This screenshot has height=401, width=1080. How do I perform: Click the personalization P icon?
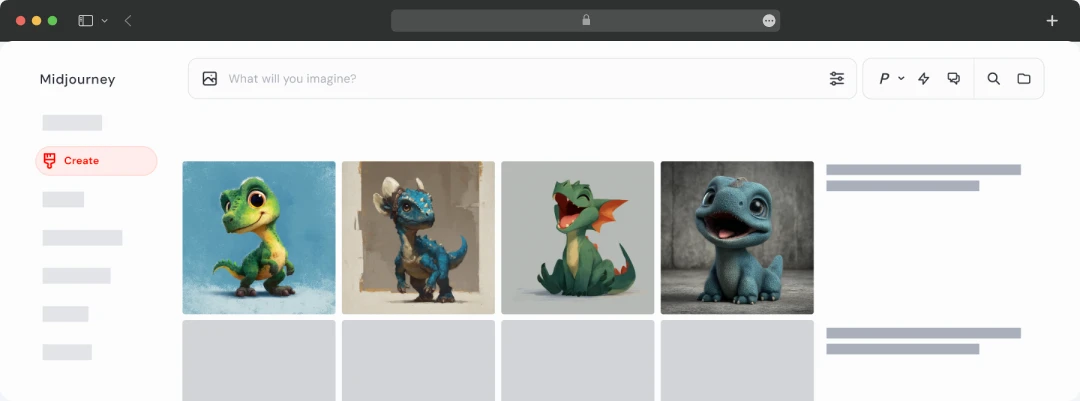point(884,79)
